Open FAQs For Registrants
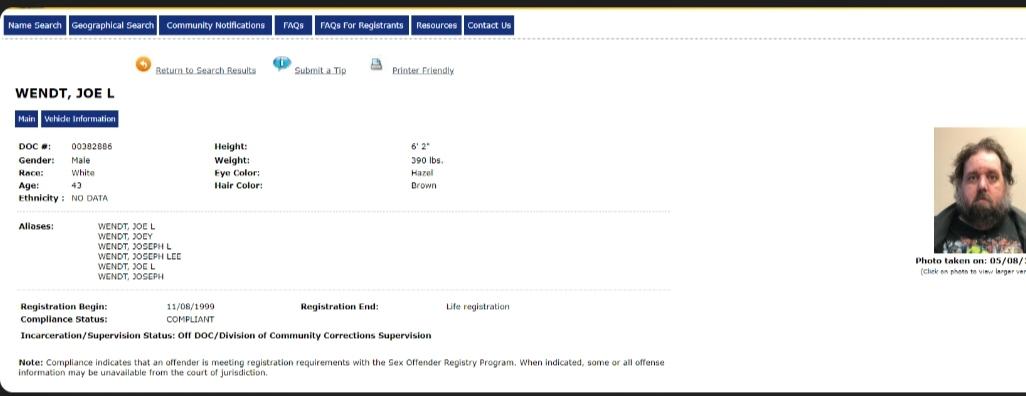 coord(362,26)
